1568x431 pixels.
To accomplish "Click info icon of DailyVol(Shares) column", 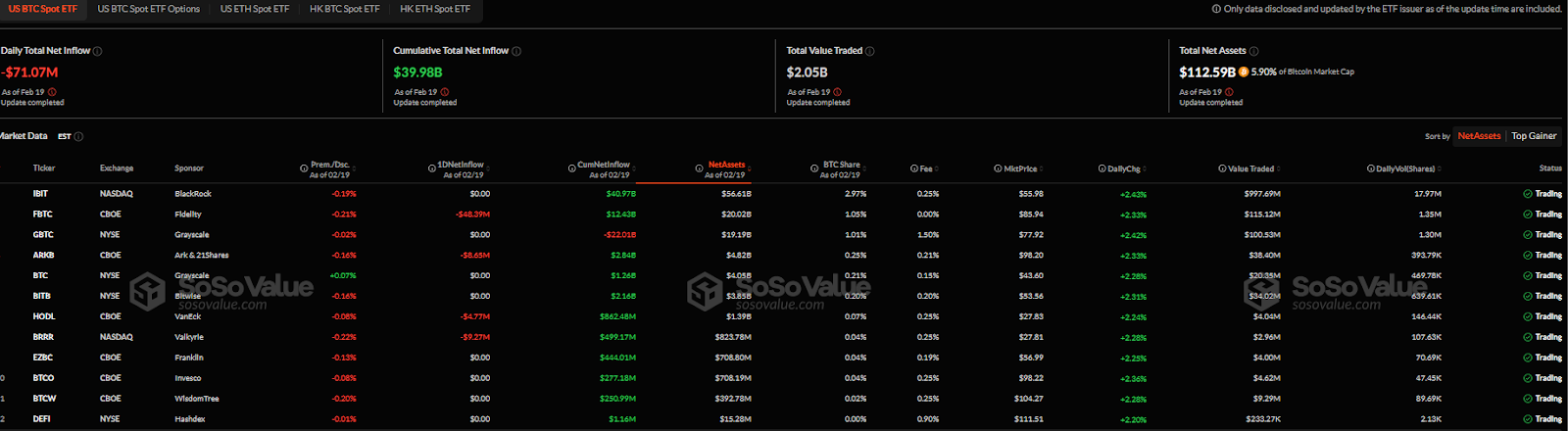I will (1371, 168).
